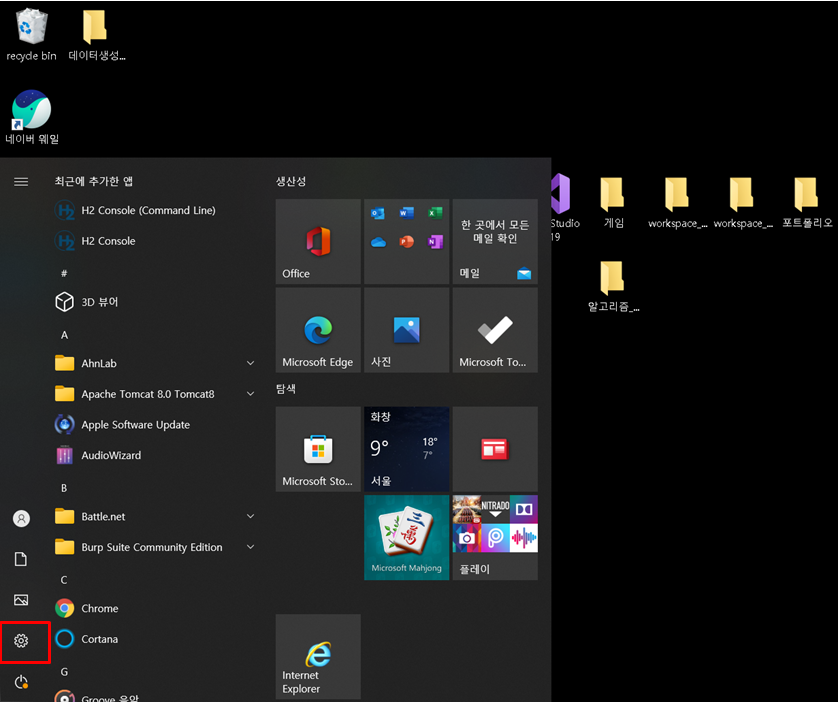This screenshot has width=838, height=703.
Task: Click the '#' letter header
Action: click(x=64, y=274)
